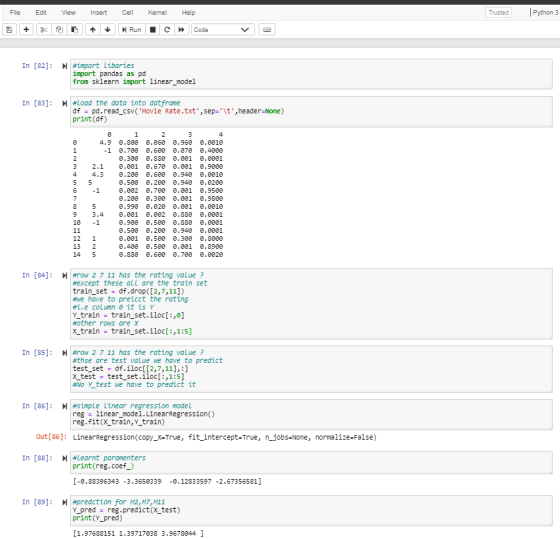Run cell In [84] with its run icon
Screen dimensions: 560x539
coord(65,275)
